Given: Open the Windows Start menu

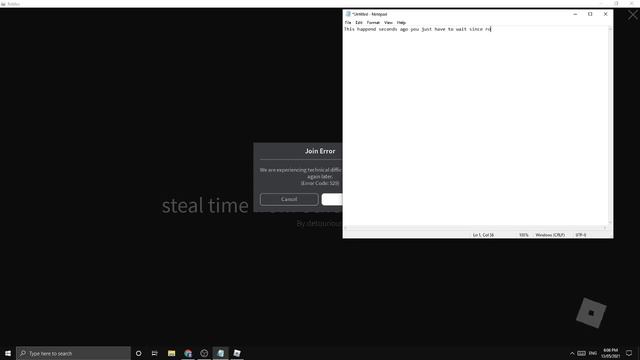Looking at the screenshot, I should coord(8,353).
